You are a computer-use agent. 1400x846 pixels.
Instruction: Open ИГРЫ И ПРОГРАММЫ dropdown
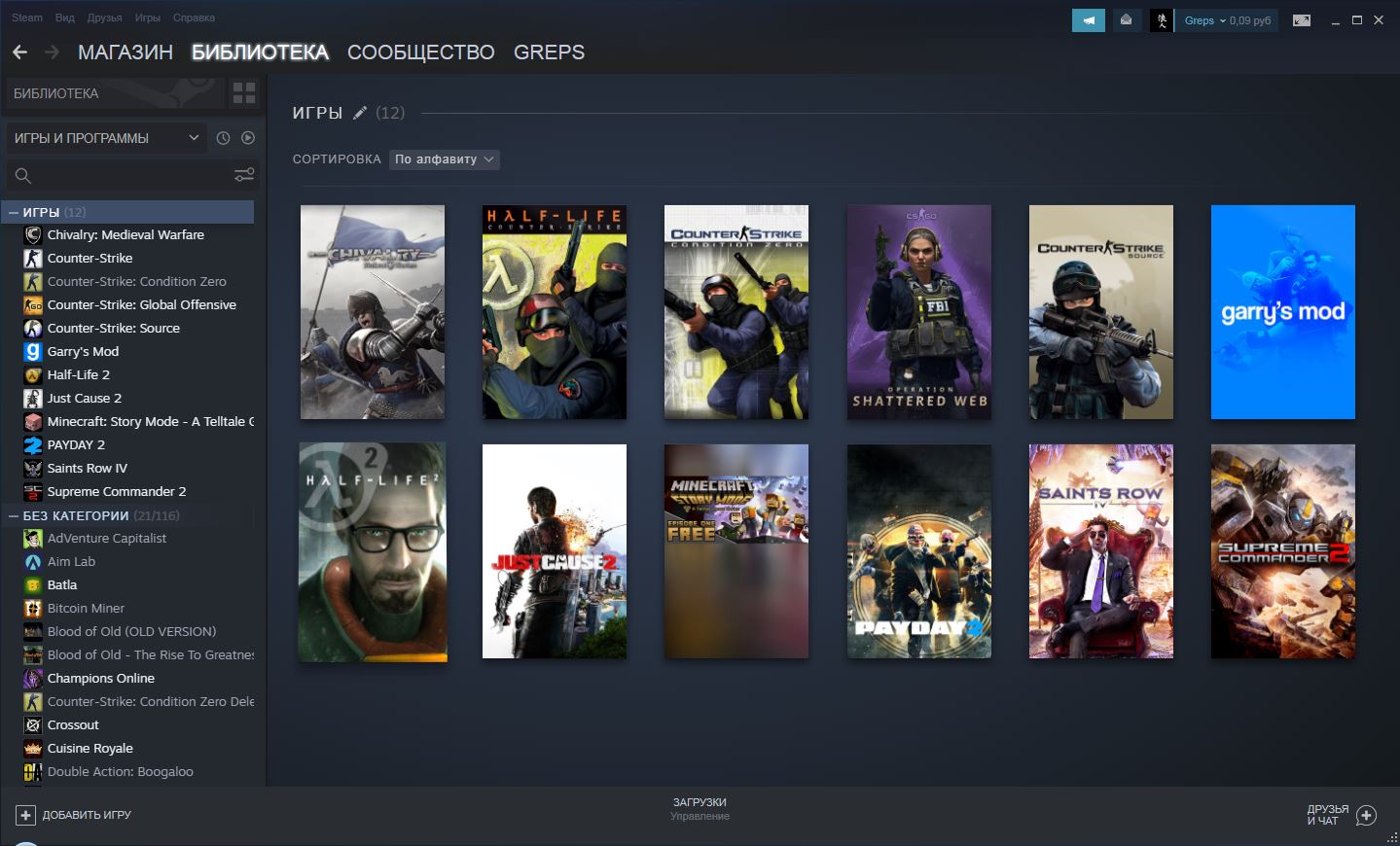coord(107,138)
